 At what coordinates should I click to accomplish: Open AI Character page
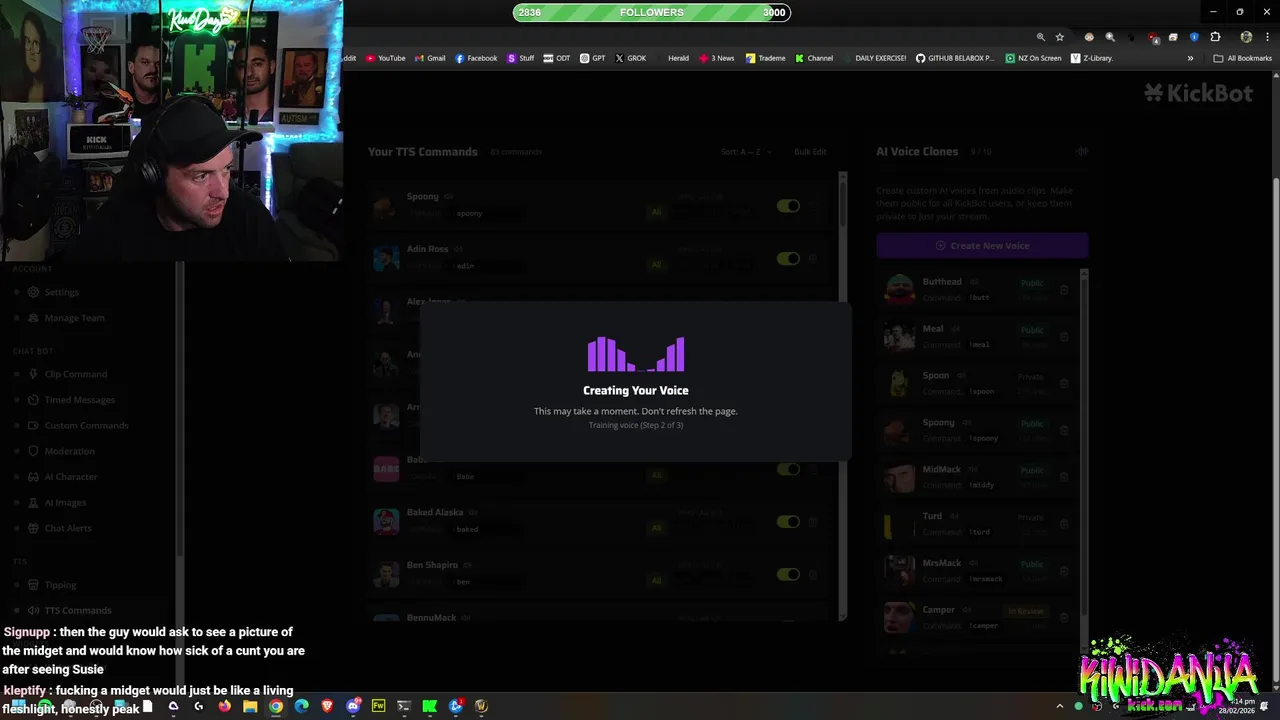click(x=62, y=477)
